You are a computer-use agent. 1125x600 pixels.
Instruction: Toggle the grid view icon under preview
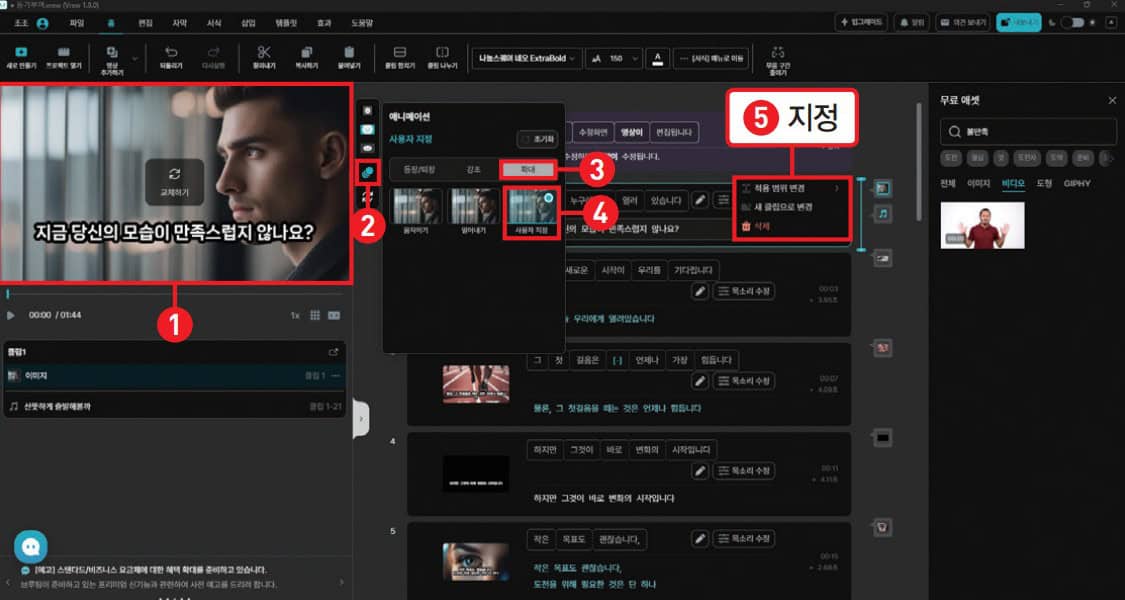pyautogui.click(x=314, y=315)
